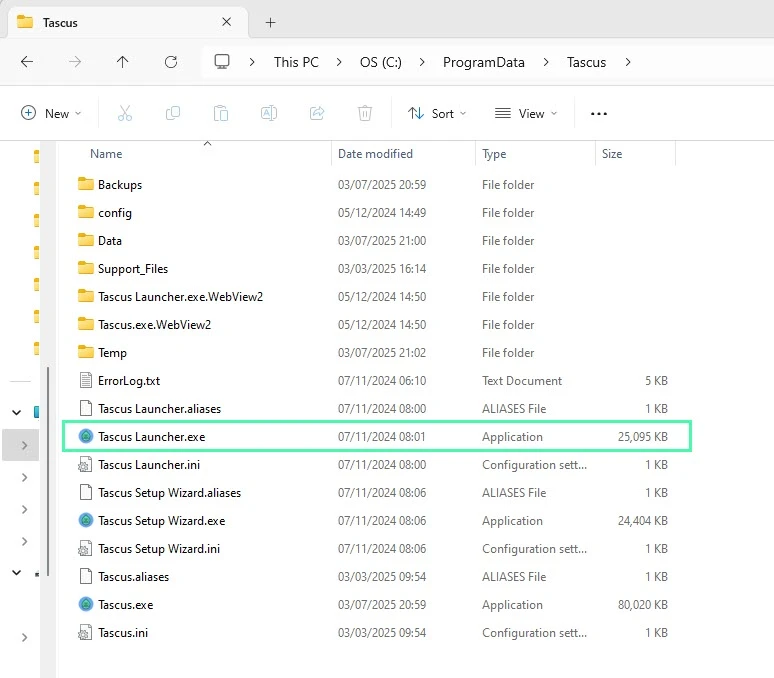Viewport: 774px width, 678px height.
Task: Sort by the Size column header
Action: (x=612, y=154)
